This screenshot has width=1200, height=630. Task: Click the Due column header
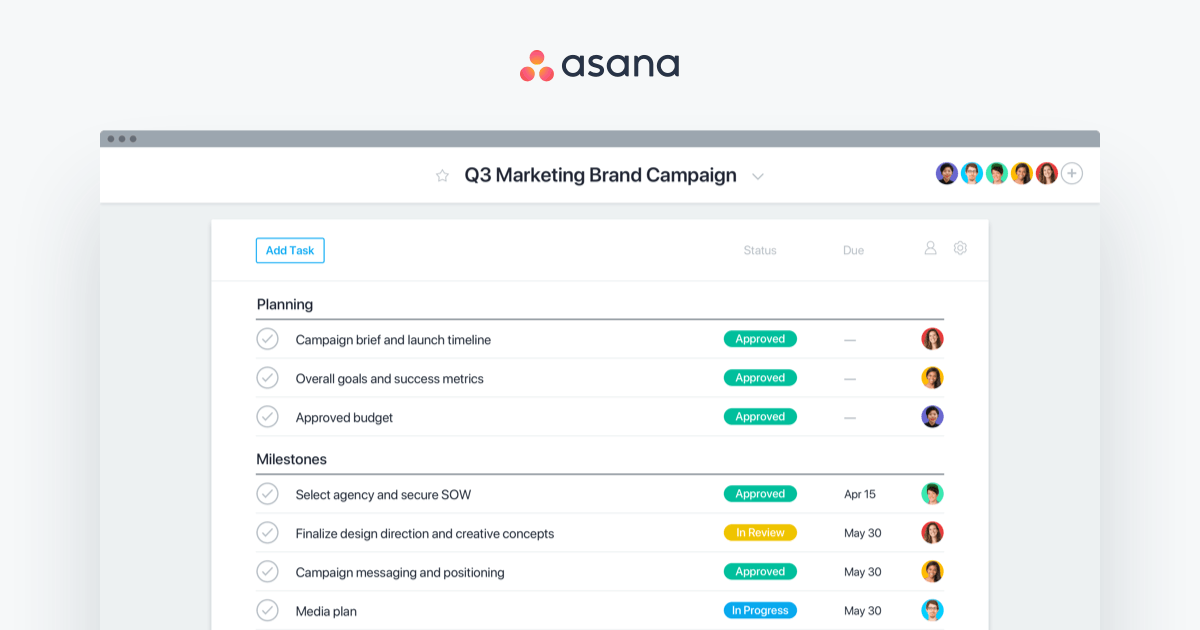click(x=853, y=250)
